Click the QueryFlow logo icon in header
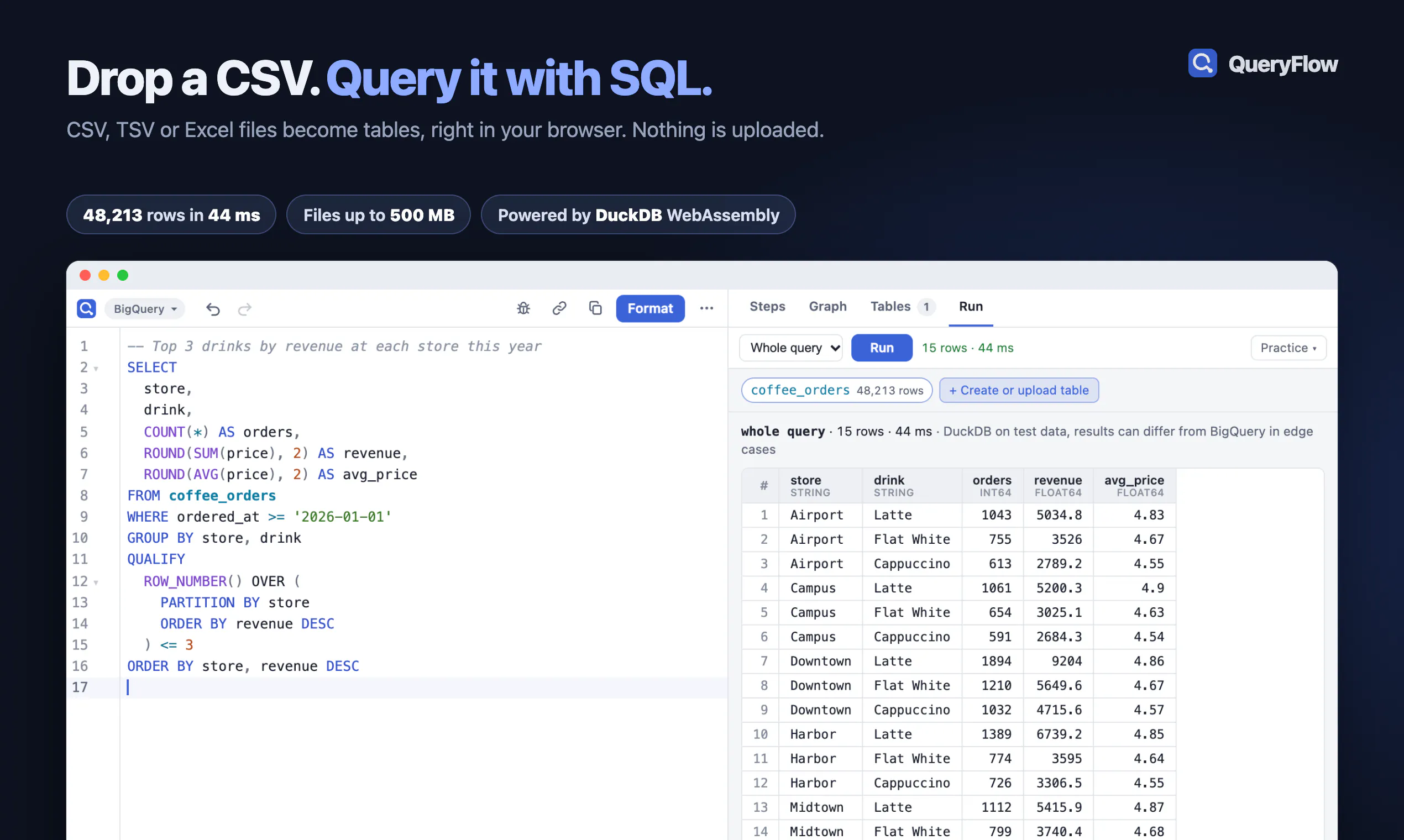The image size is (1404, 840). click(1202, 64)
